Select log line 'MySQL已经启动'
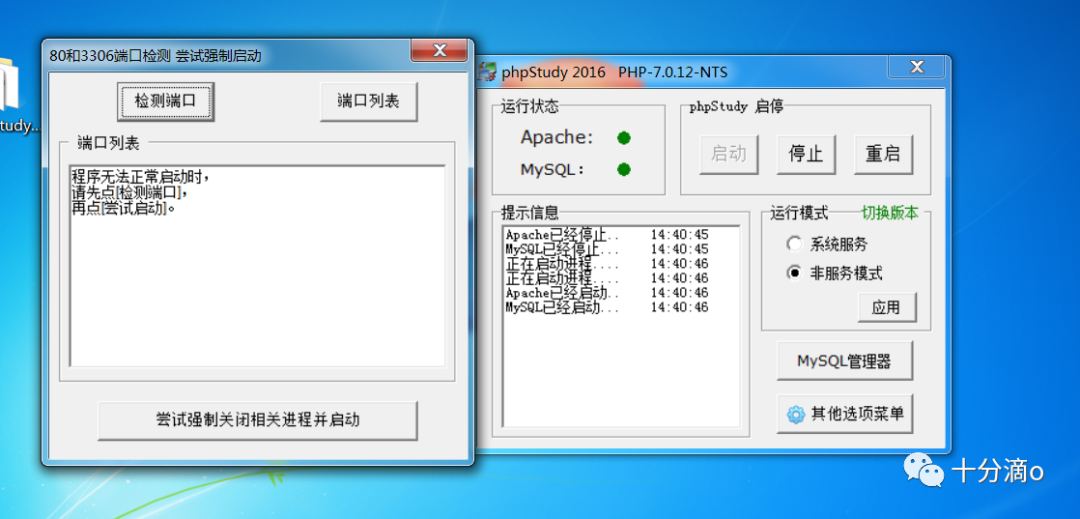This screenshot has width=1080, height=519. click(x=606, y=307)
